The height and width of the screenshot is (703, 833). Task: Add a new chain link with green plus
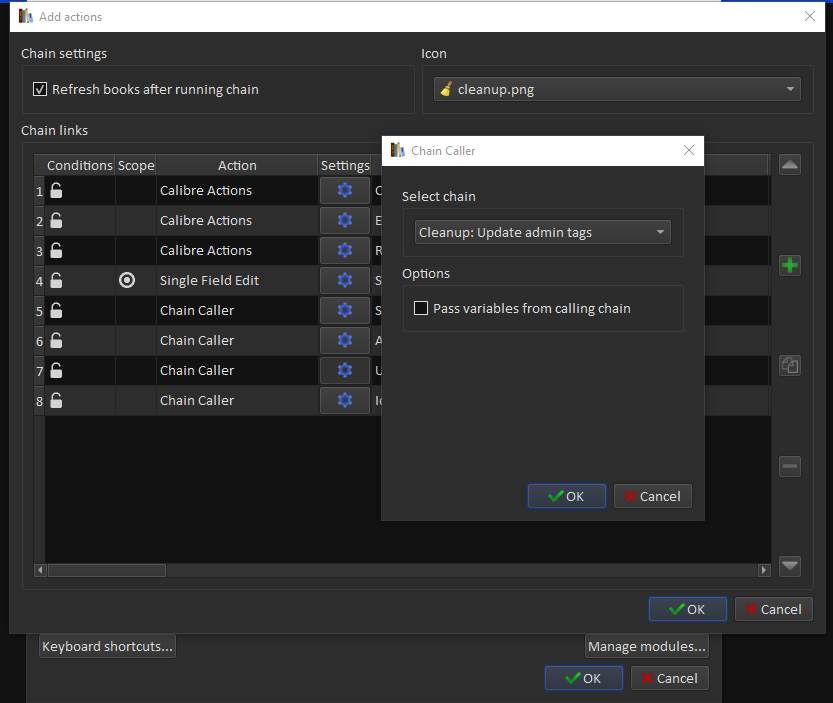790,265
